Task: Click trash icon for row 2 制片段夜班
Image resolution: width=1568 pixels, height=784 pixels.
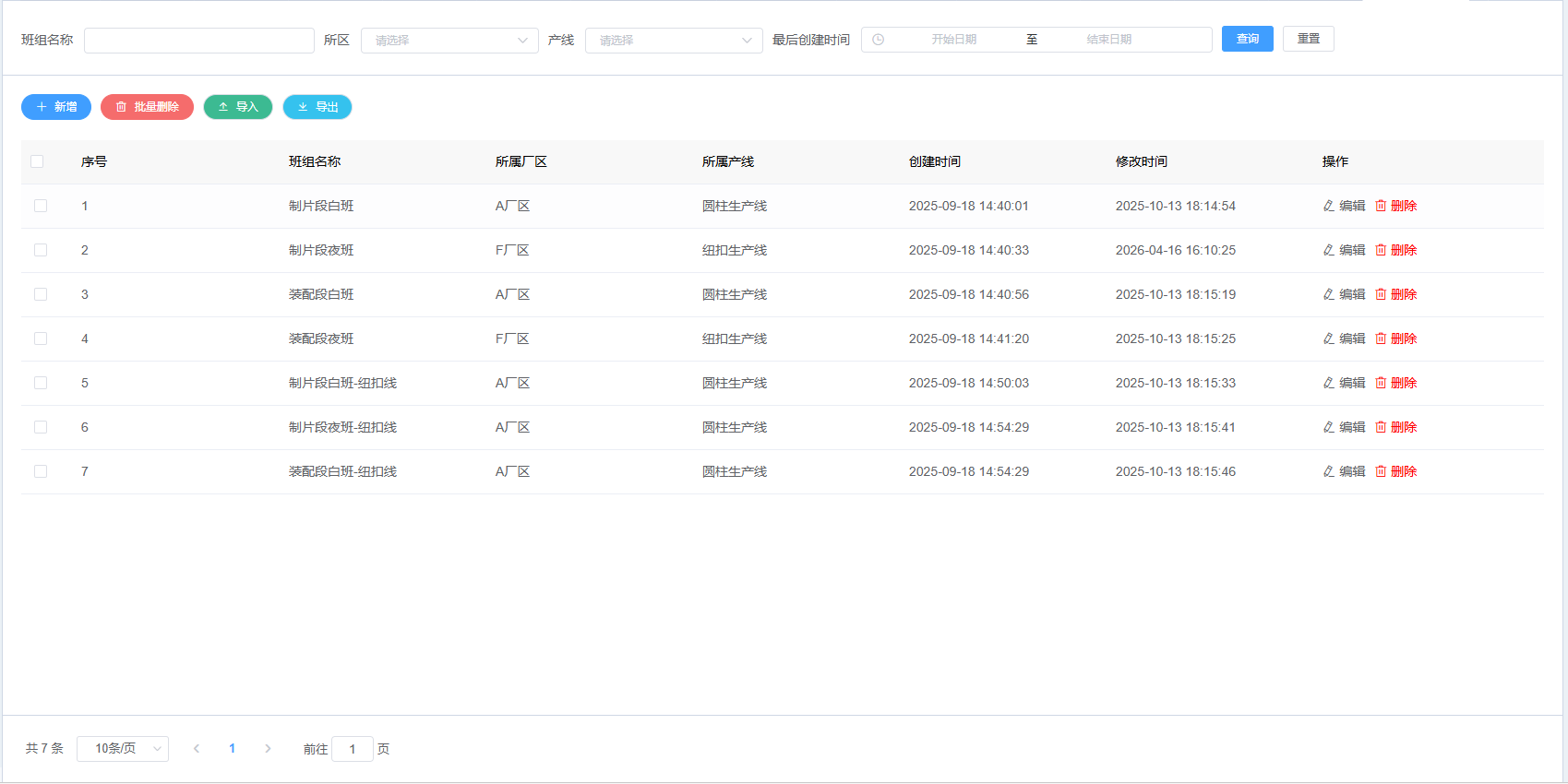Action: (1381, 250)
